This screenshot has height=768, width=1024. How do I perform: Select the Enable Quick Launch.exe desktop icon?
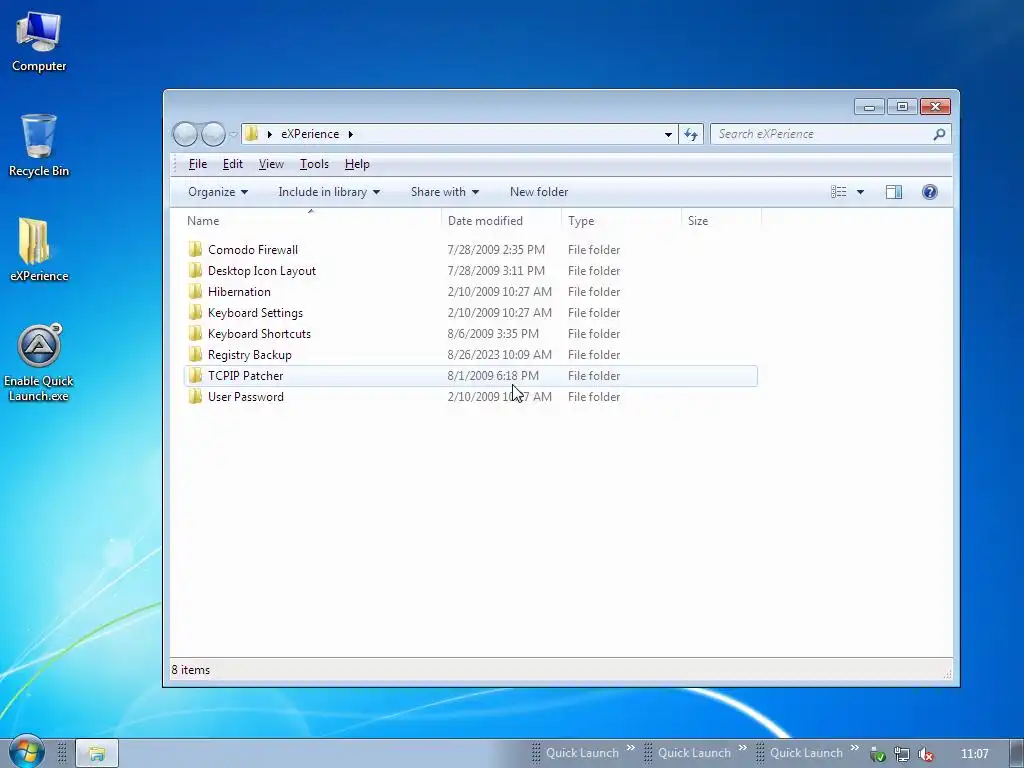pos(39,362)
